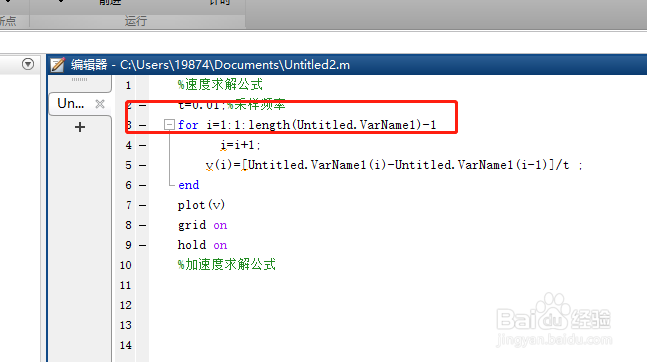This screenshot has width=647, height=362.
Task: Click 'length(Untitled.VarName1)-1' in the loop header
Action: pyautogui.click(x=342, y=125)
